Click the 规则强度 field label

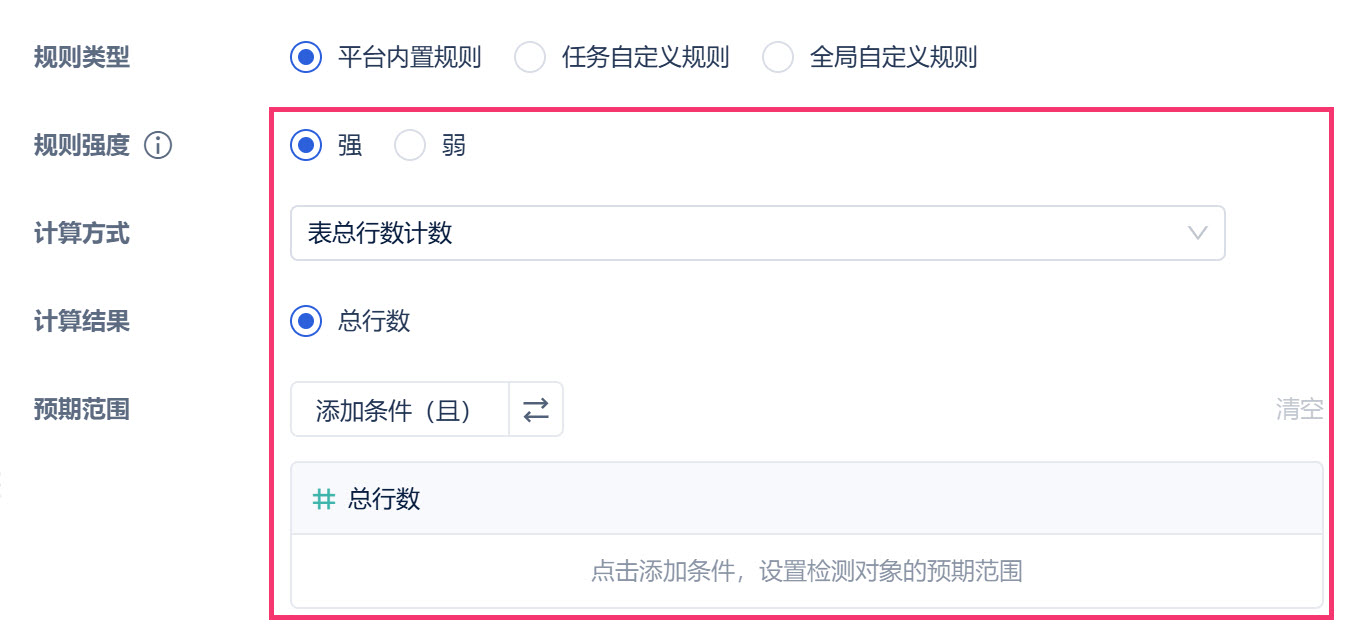(x=82, y=146)
